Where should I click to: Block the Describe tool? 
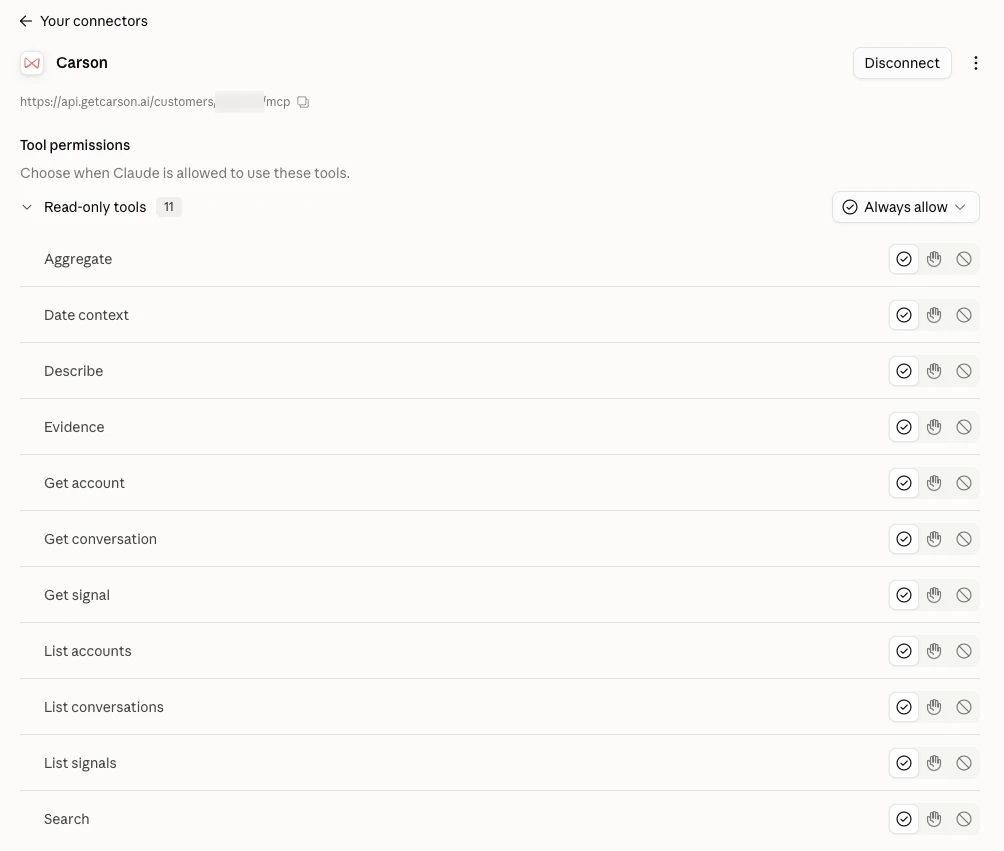[964, 371]
